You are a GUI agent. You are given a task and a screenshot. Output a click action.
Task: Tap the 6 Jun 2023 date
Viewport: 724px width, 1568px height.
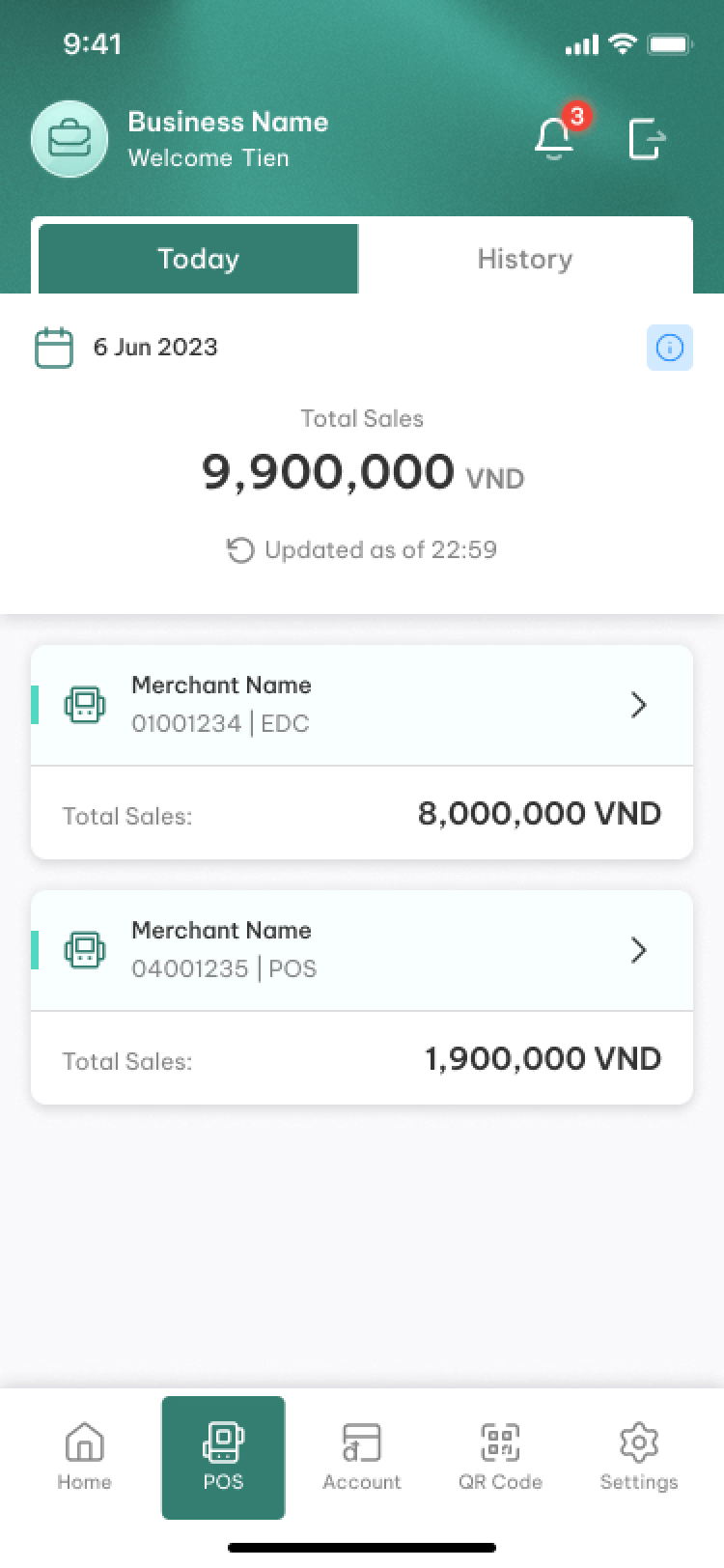coord(155,348)
